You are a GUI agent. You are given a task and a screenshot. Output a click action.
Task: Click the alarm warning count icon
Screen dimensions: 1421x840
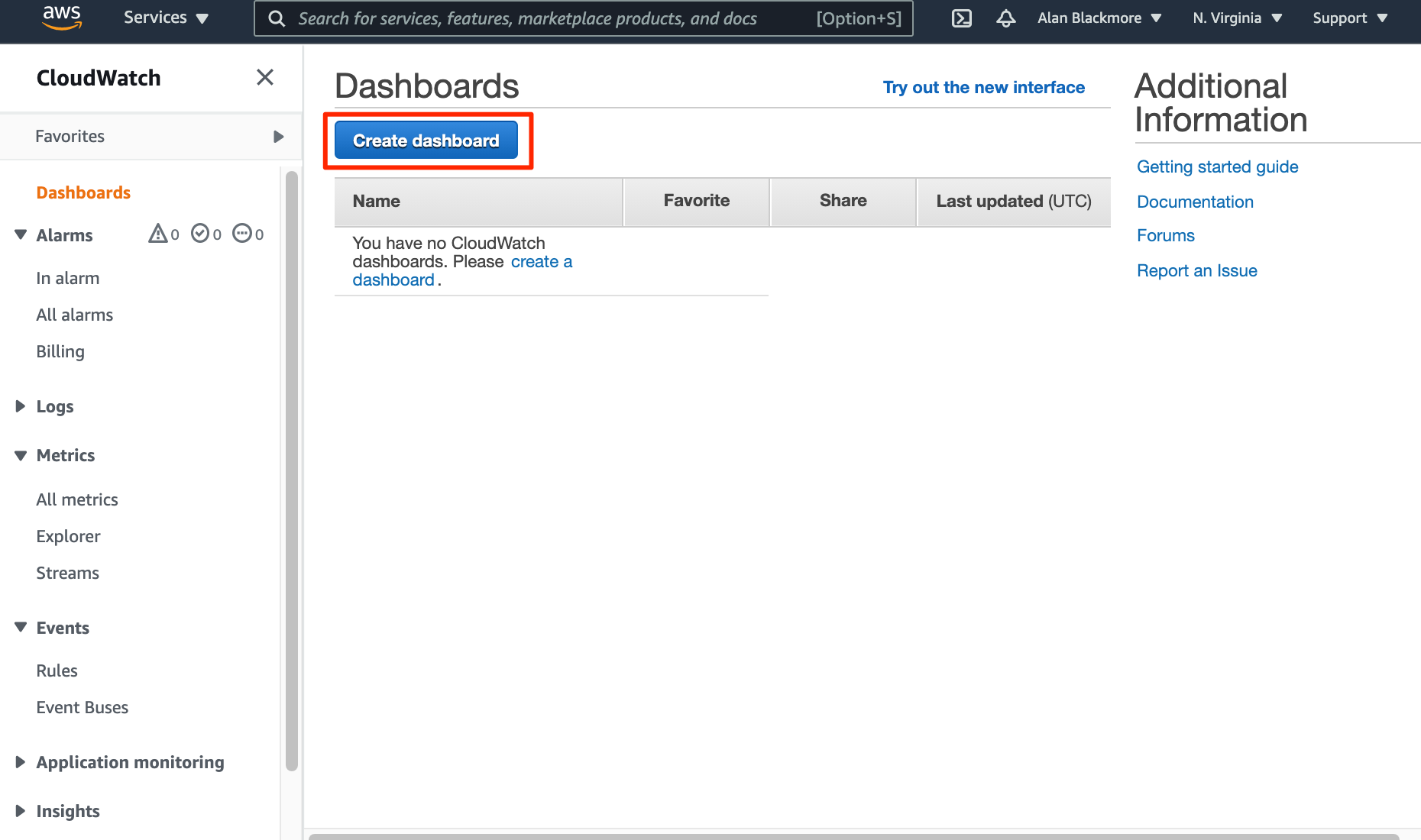tap(157, 234)
